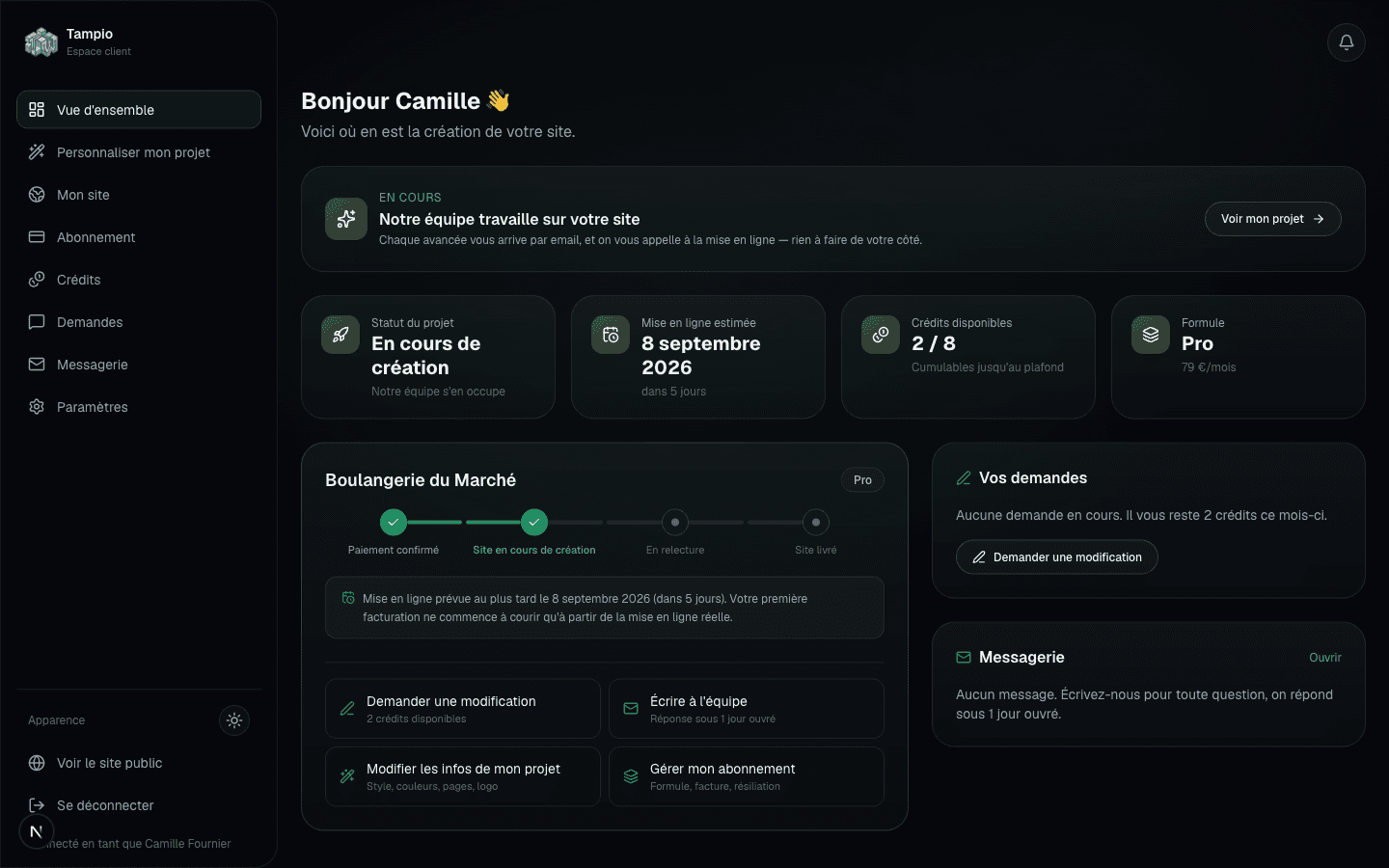This screenshot has height=868, width=1389.
Task: Click the rocket icon on Statut du projet
Action: (x=340, y=335)
